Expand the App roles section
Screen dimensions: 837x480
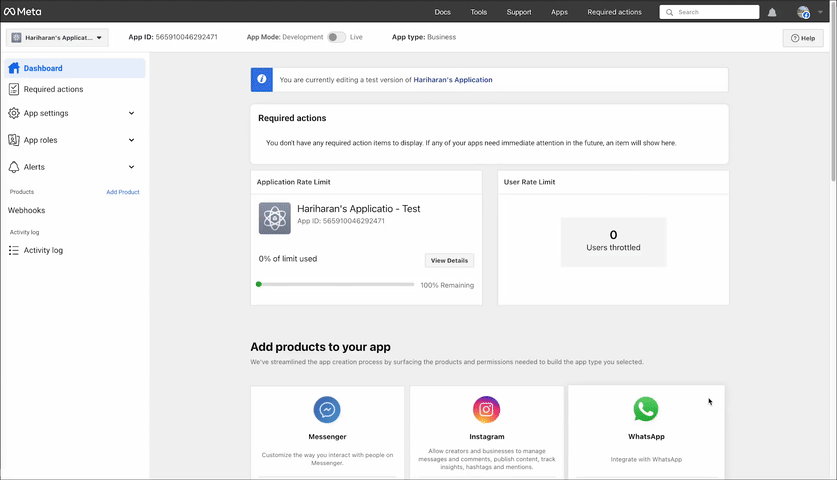point(131,140)
